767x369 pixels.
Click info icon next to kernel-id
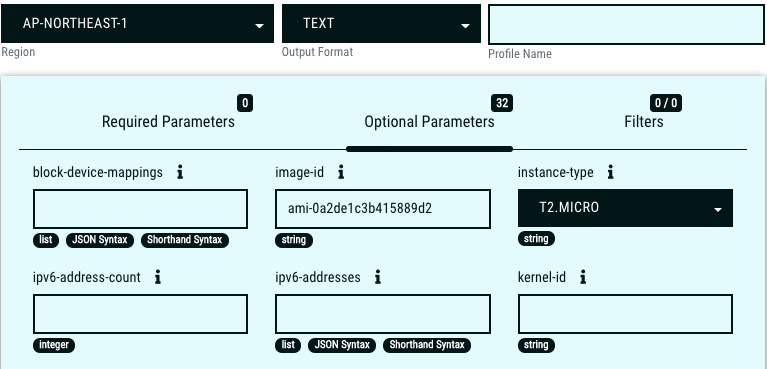click(583, 277)
